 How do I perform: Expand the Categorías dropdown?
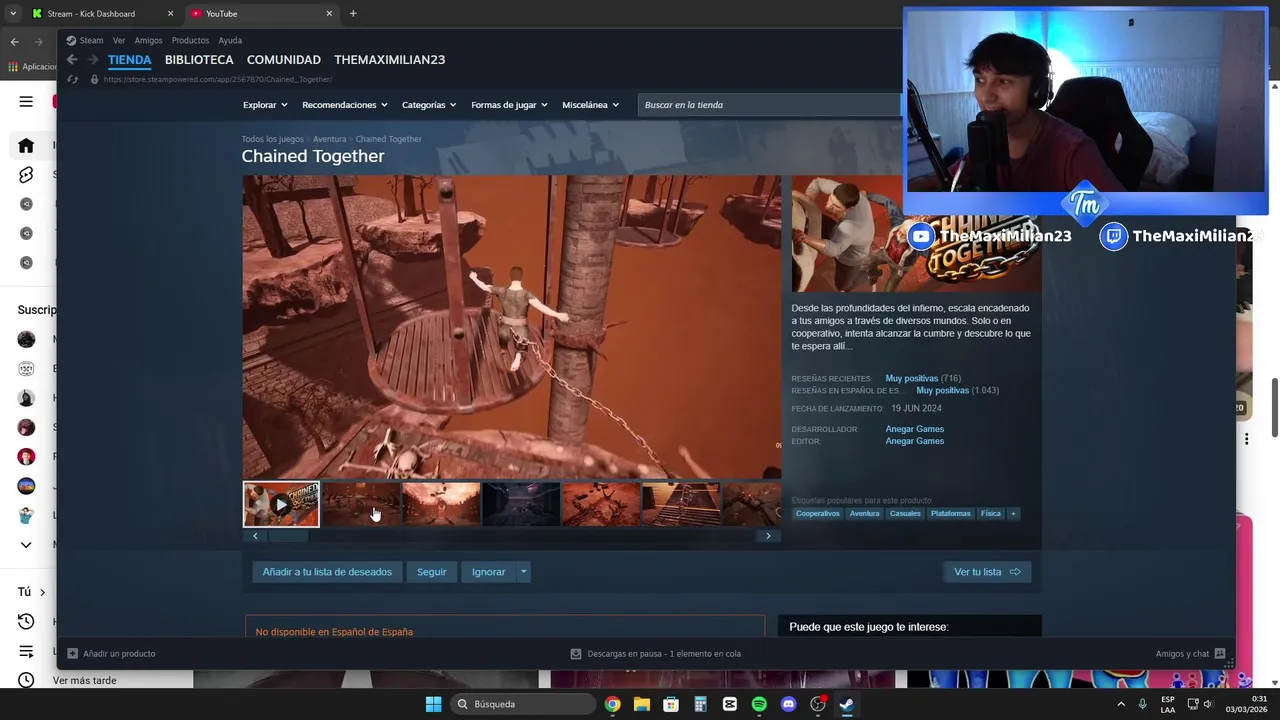click(429, 105)
